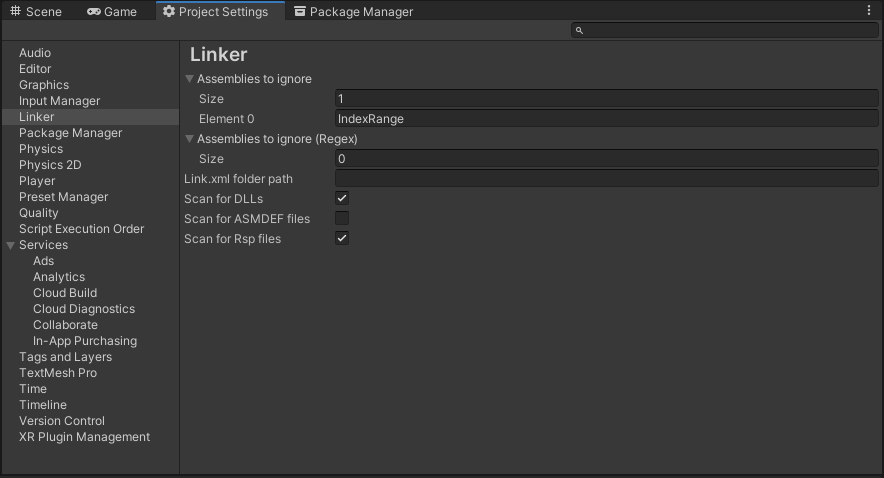Select Timeline settings category
Screen dimensions: 884x478
click(x=43, y=405)
